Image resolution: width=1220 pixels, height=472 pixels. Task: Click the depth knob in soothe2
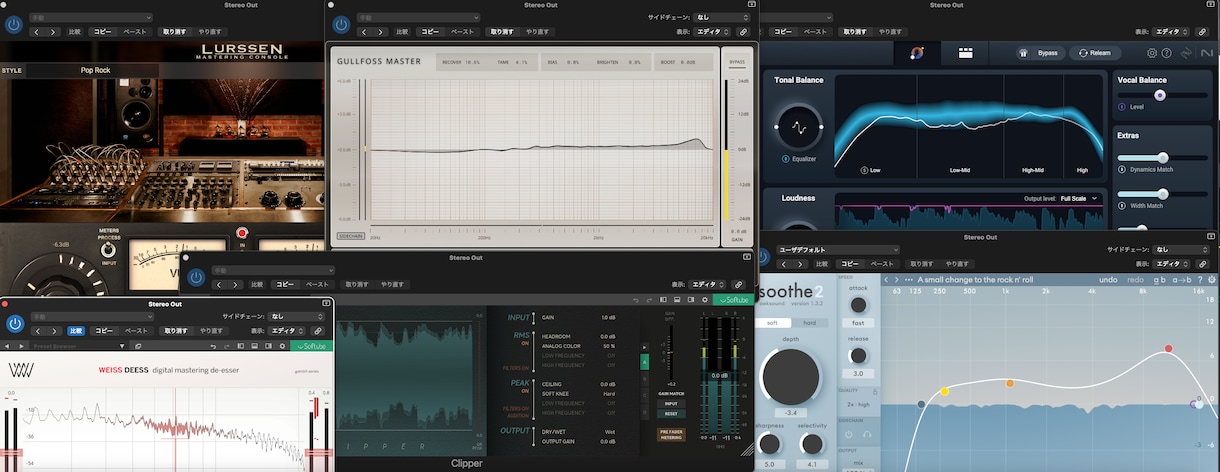(x=790, y=377)
